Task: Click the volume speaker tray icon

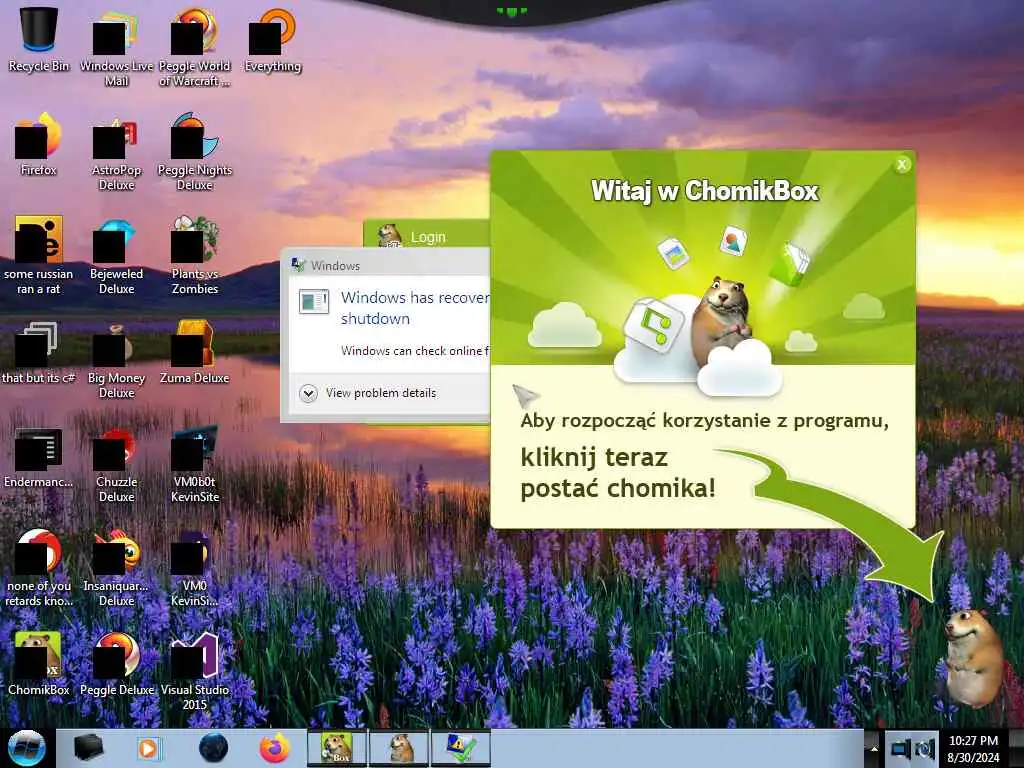Action: [x=926, y=748]
